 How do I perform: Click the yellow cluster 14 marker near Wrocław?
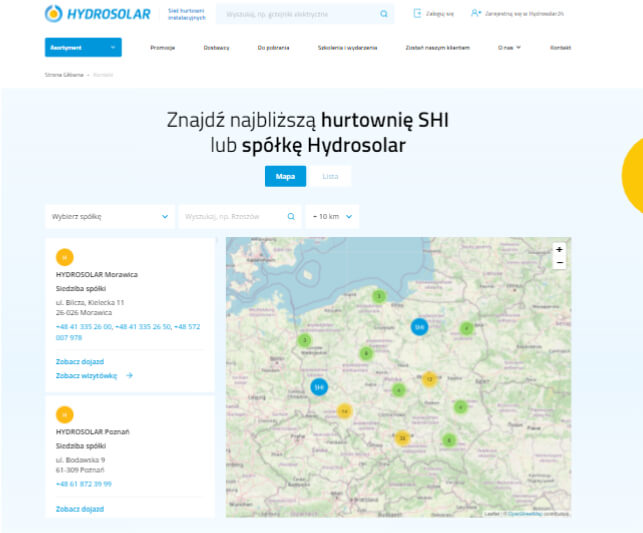coord(344,411)
